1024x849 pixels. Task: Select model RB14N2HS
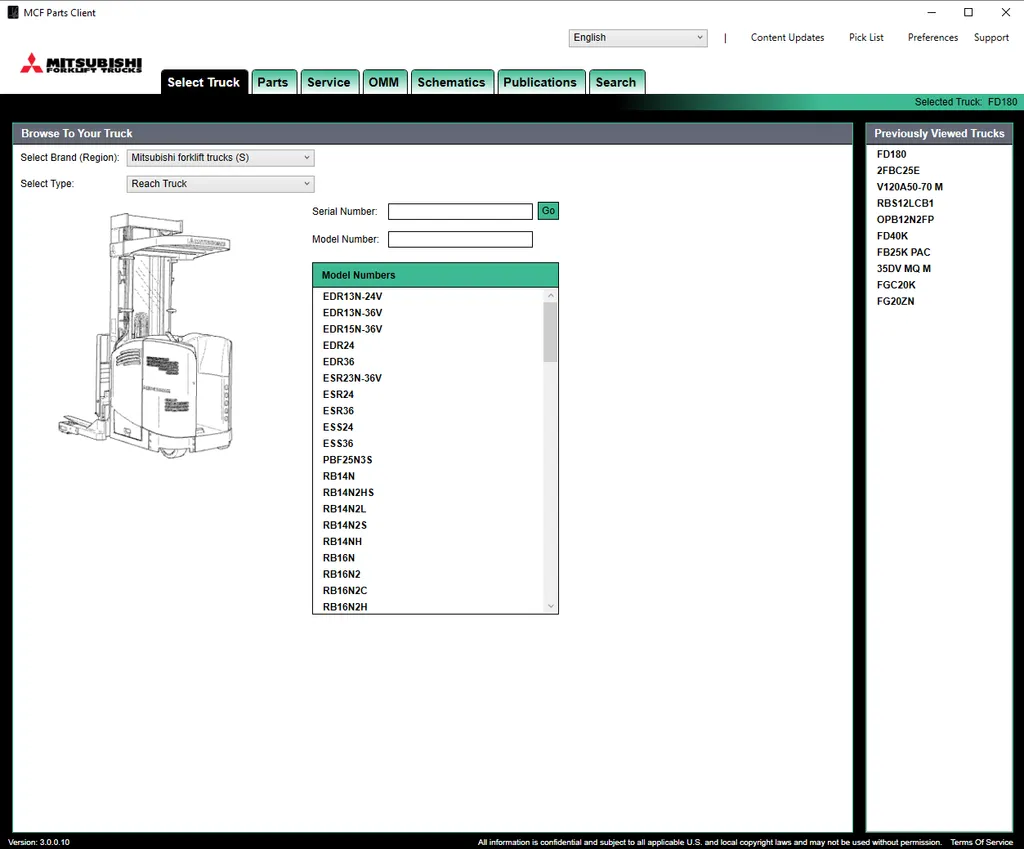[348, 492]
